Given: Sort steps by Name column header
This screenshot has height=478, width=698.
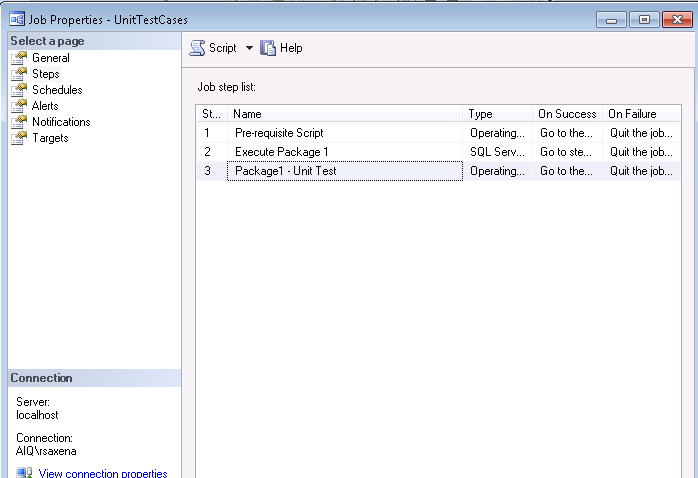Looking at the screenshot, I should pos(345,114).
